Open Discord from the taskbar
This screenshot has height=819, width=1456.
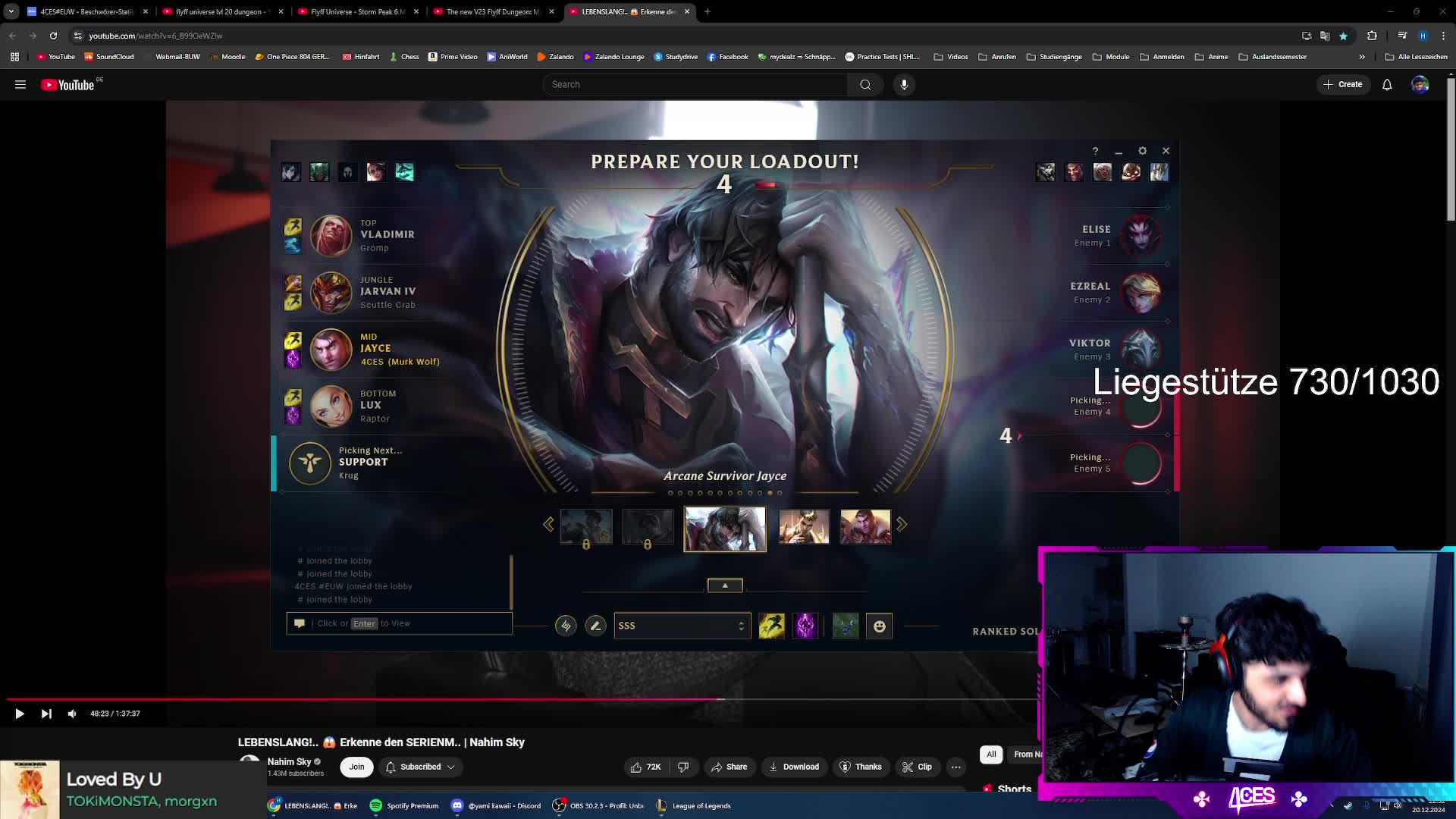496,805
